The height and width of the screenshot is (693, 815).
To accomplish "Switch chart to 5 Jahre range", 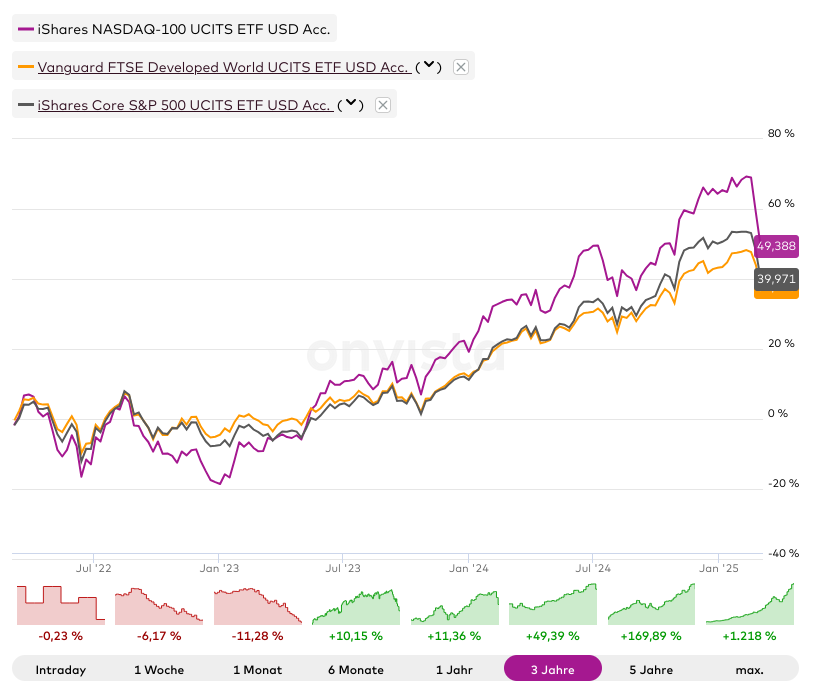I will tap(651, 669).
